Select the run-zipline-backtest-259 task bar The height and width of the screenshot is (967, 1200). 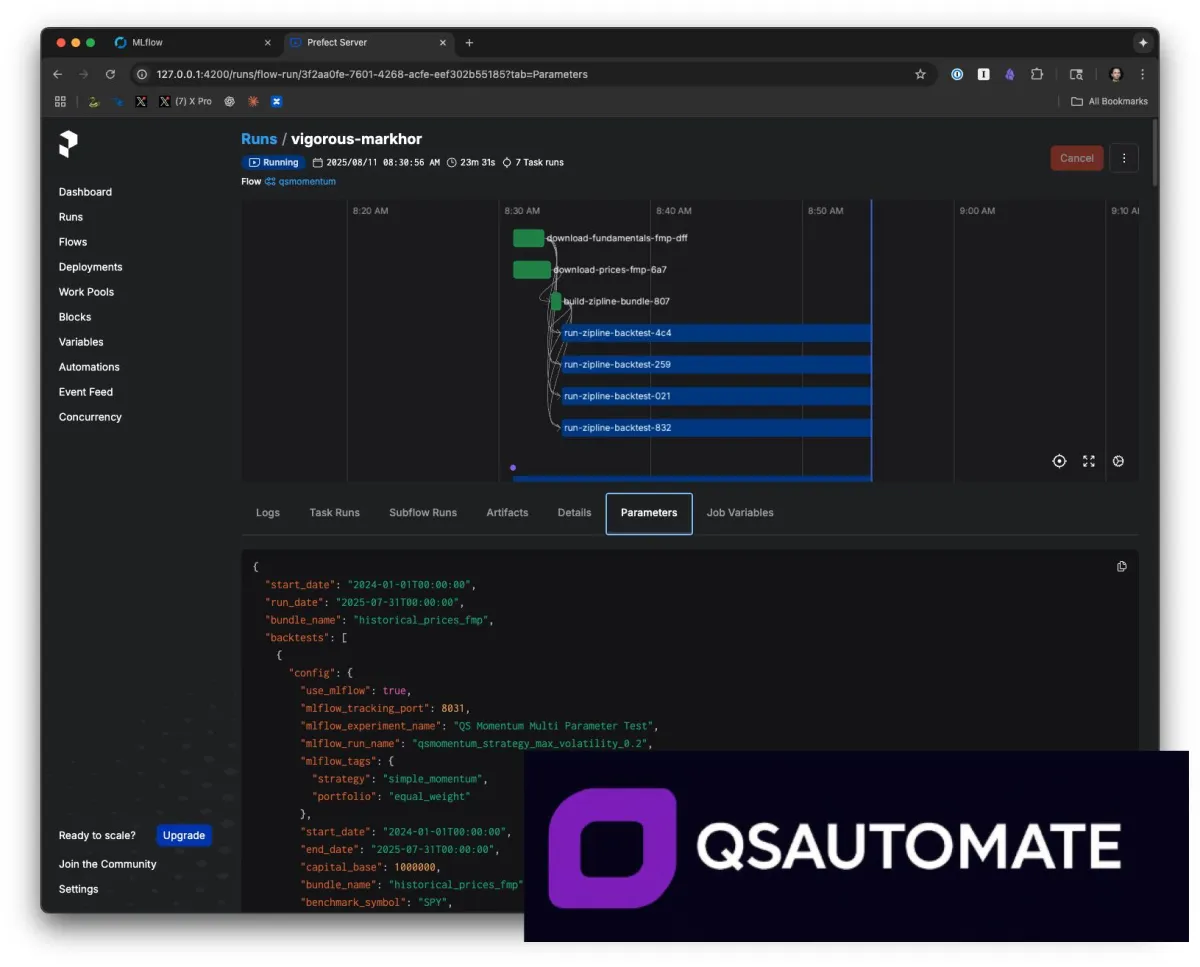[716, 365]
